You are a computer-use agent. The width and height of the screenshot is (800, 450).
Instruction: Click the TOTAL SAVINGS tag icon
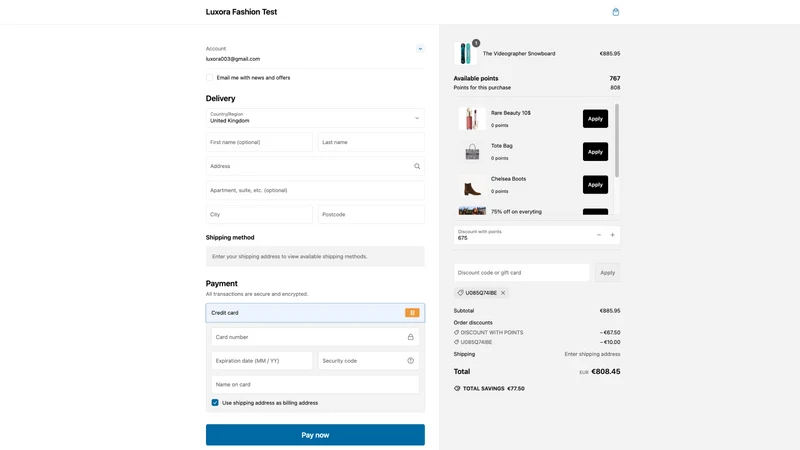457,388
